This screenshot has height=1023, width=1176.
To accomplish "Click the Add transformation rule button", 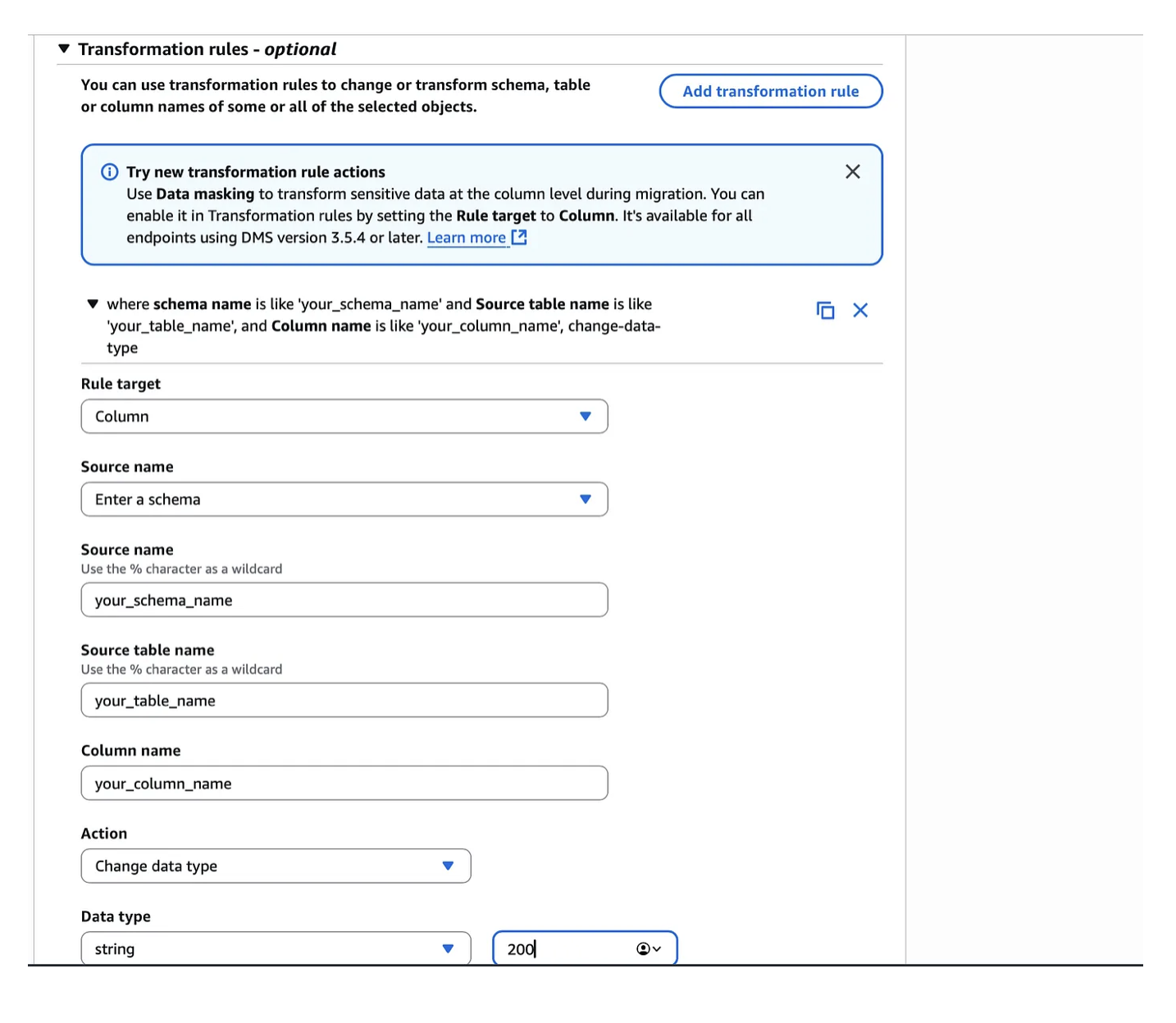I will pos(769,91).
